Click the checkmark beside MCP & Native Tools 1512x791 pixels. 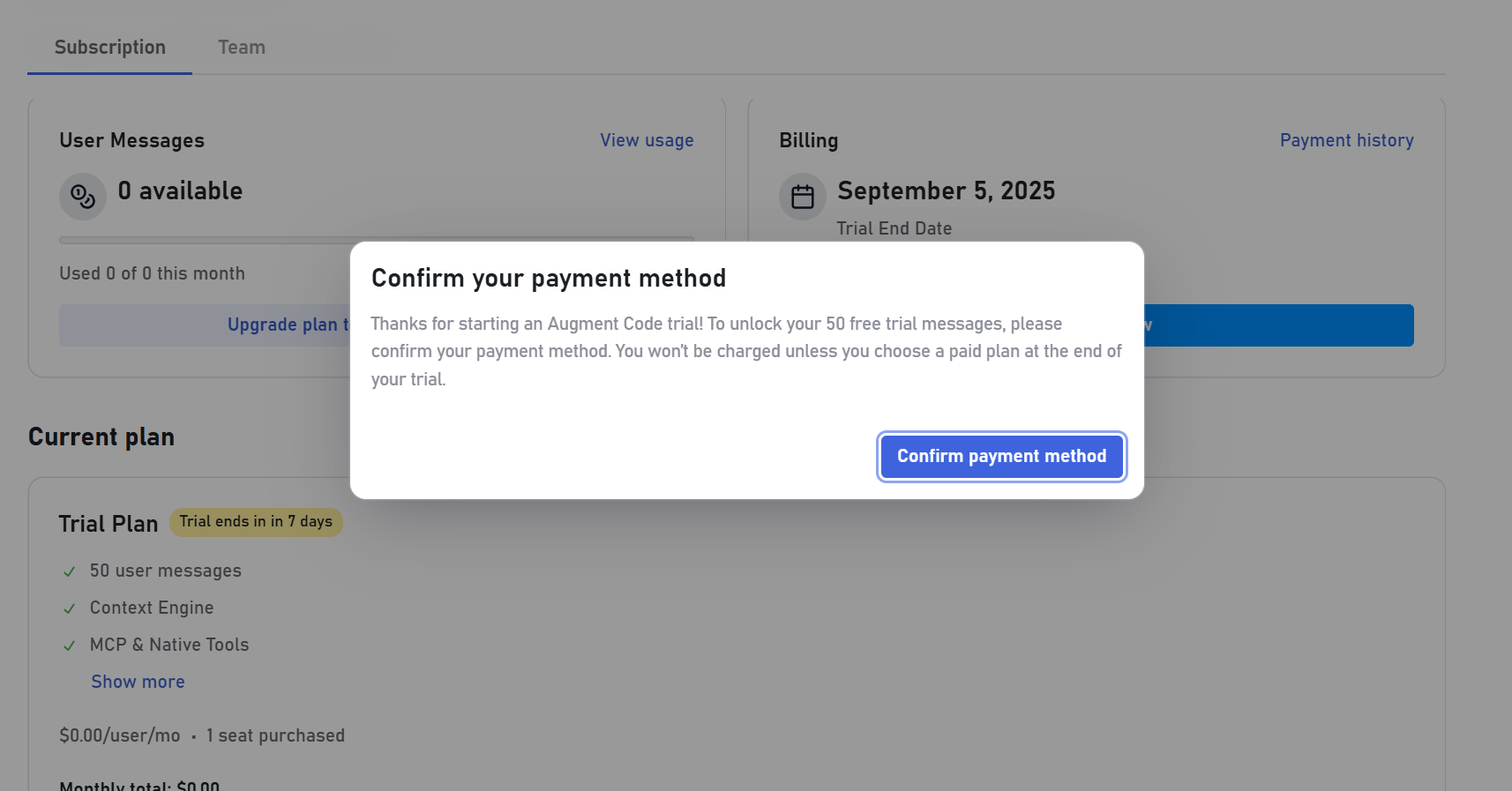tap(70, 645)
